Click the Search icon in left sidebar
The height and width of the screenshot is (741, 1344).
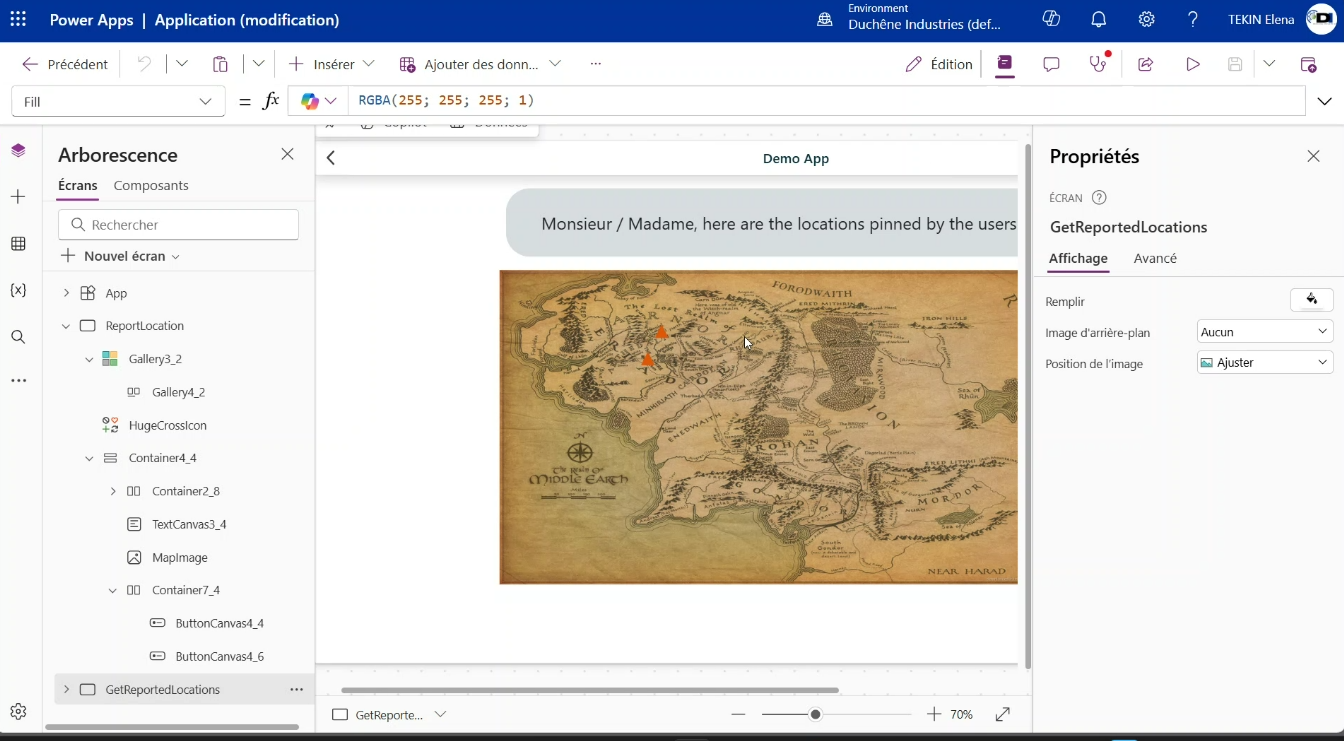click(x=18, y=337)
